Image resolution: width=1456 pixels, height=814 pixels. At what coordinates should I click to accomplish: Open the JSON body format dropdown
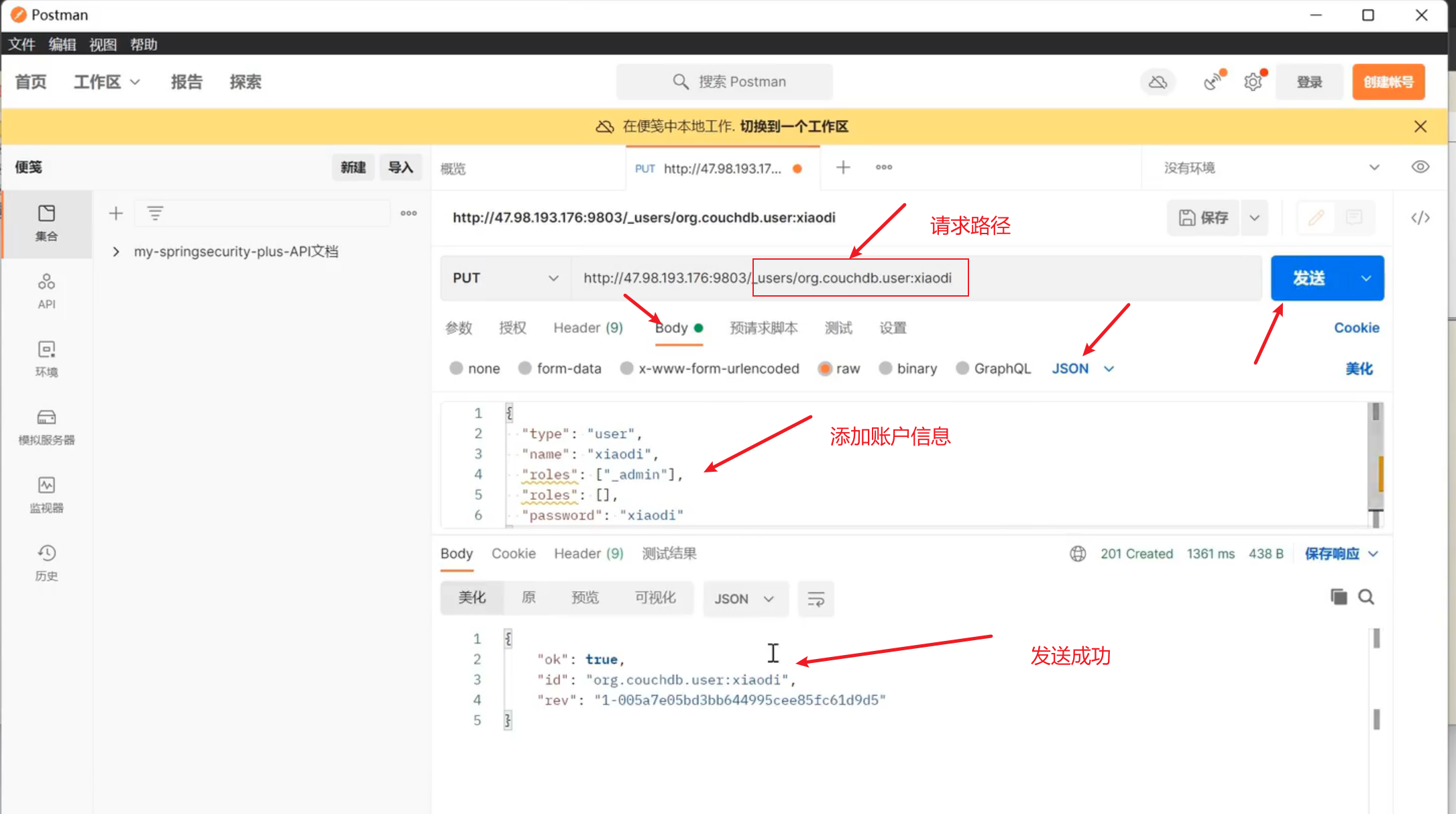click(x=1082, y=368)
